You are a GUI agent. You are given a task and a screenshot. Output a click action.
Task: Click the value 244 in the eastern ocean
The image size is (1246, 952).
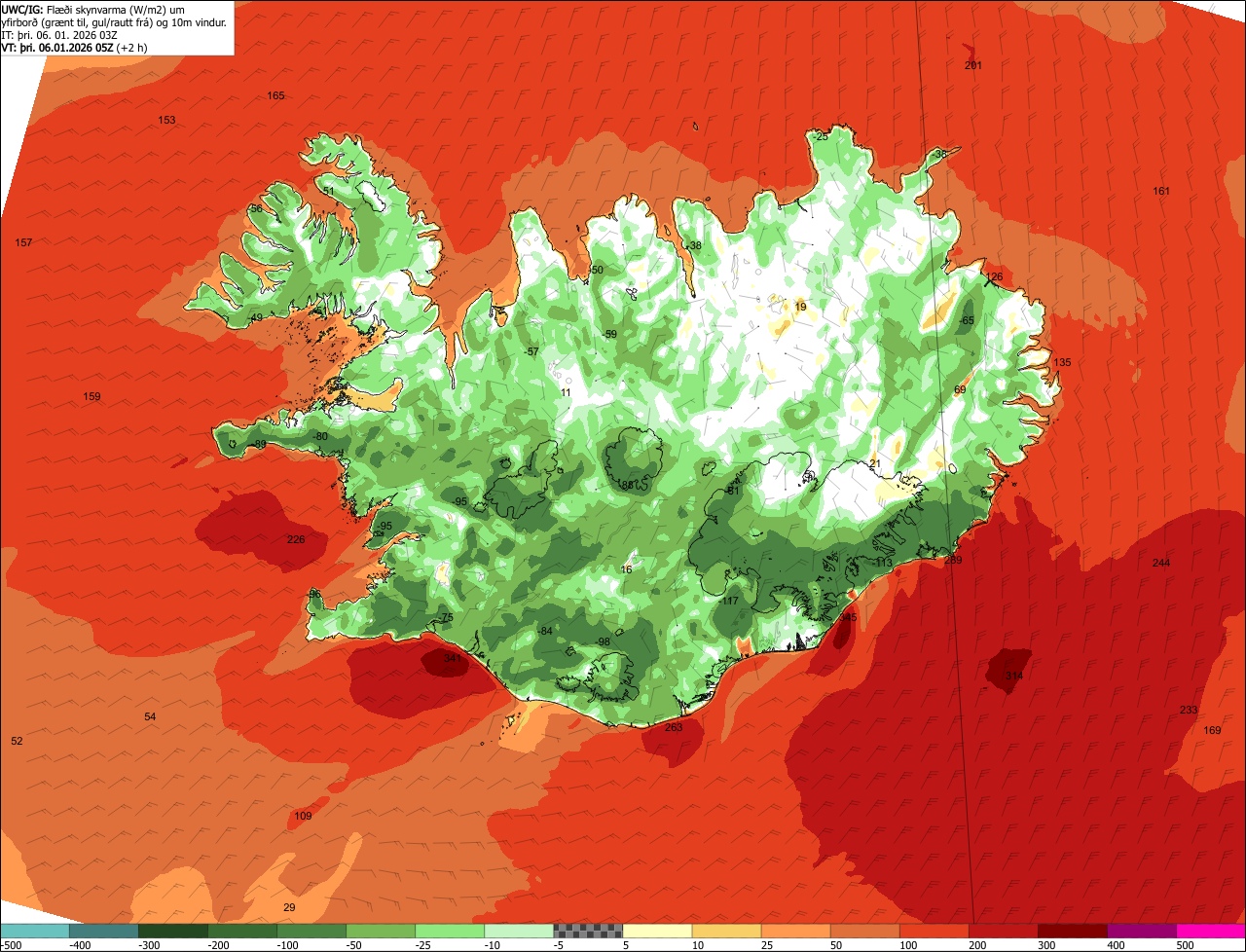(1161, 564)
